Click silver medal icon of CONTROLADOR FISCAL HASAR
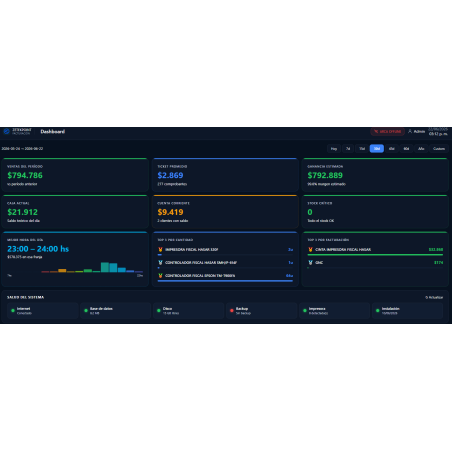The width and height of the screenshot is (452, 452). click(160, 263)
